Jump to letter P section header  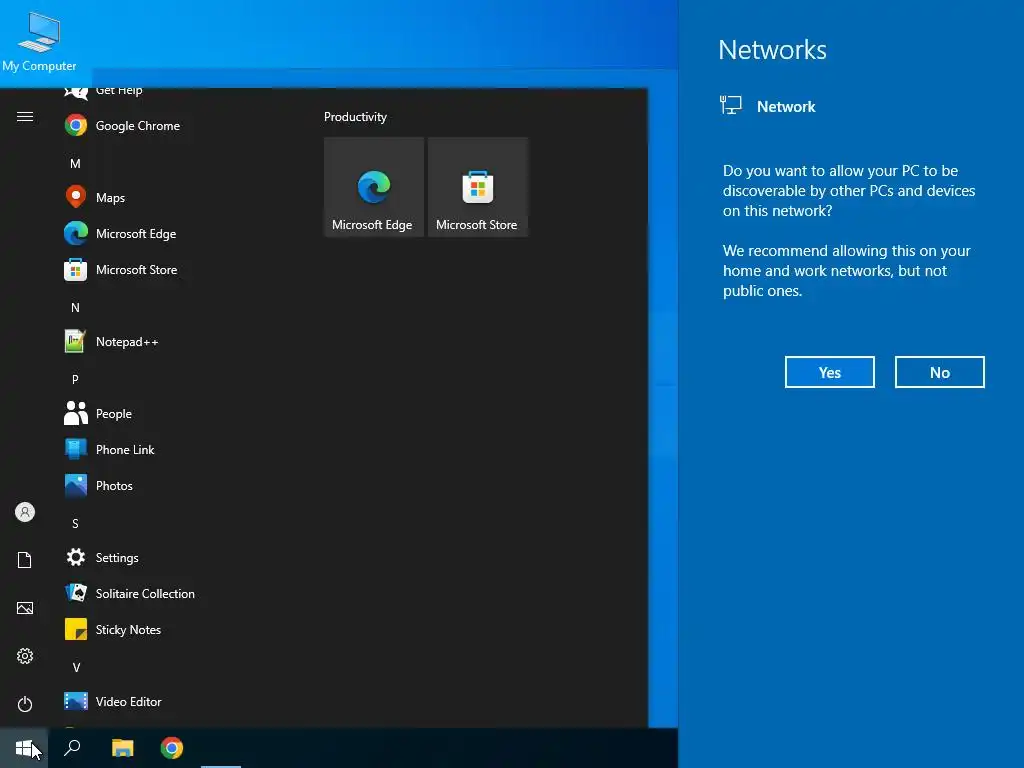pos(76,379)
